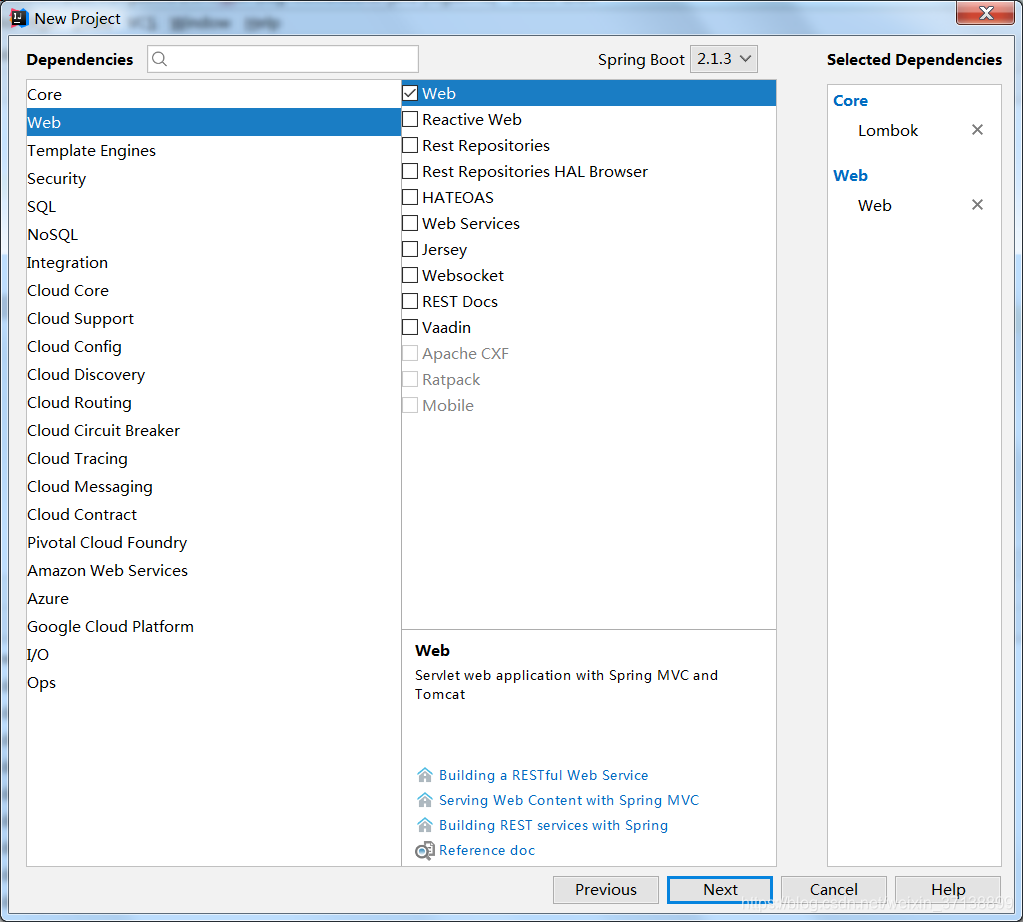Choose the Integration category

coord(213,263)
